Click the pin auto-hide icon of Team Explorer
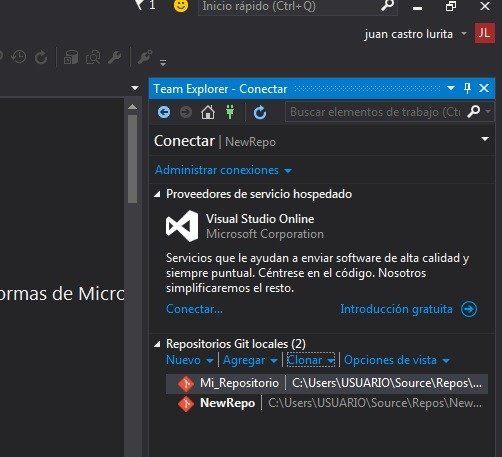Viewport: 502px width, 457px height. point(467,88)
